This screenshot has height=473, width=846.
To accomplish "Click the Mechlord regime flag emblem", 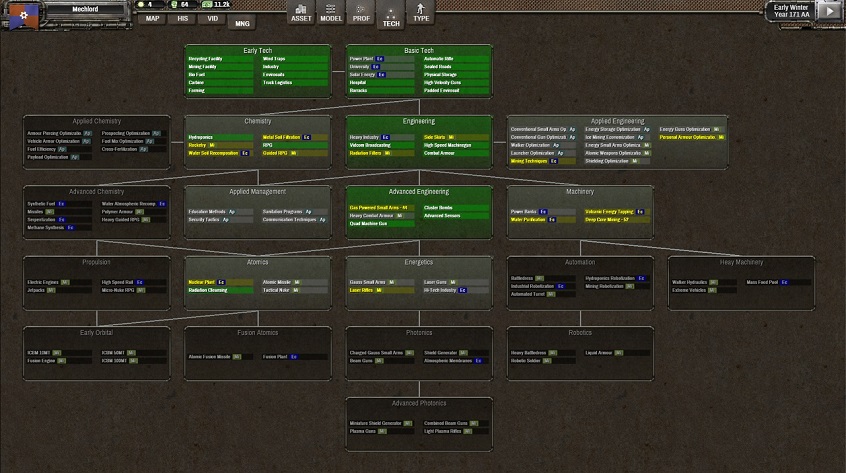I will click(x=24, y=16).
